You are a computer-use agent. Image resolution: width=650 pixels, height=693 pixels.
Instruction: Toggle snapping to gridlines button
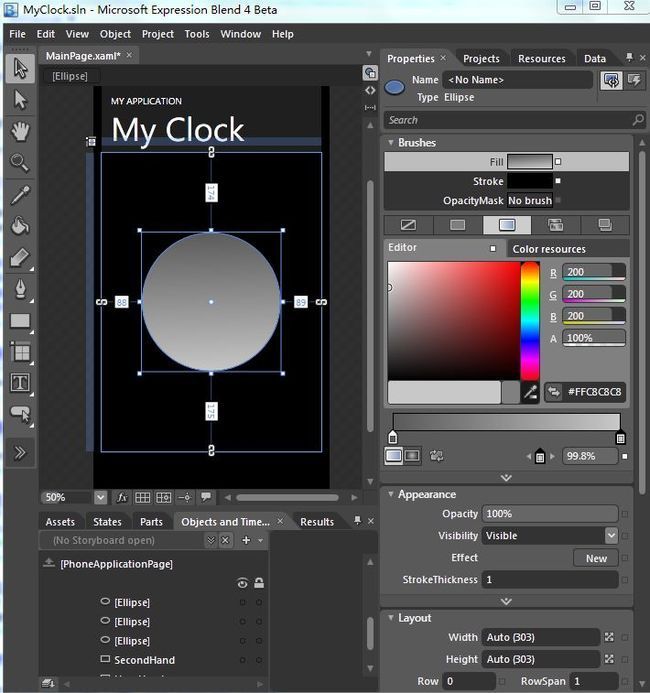coord(163,497)
